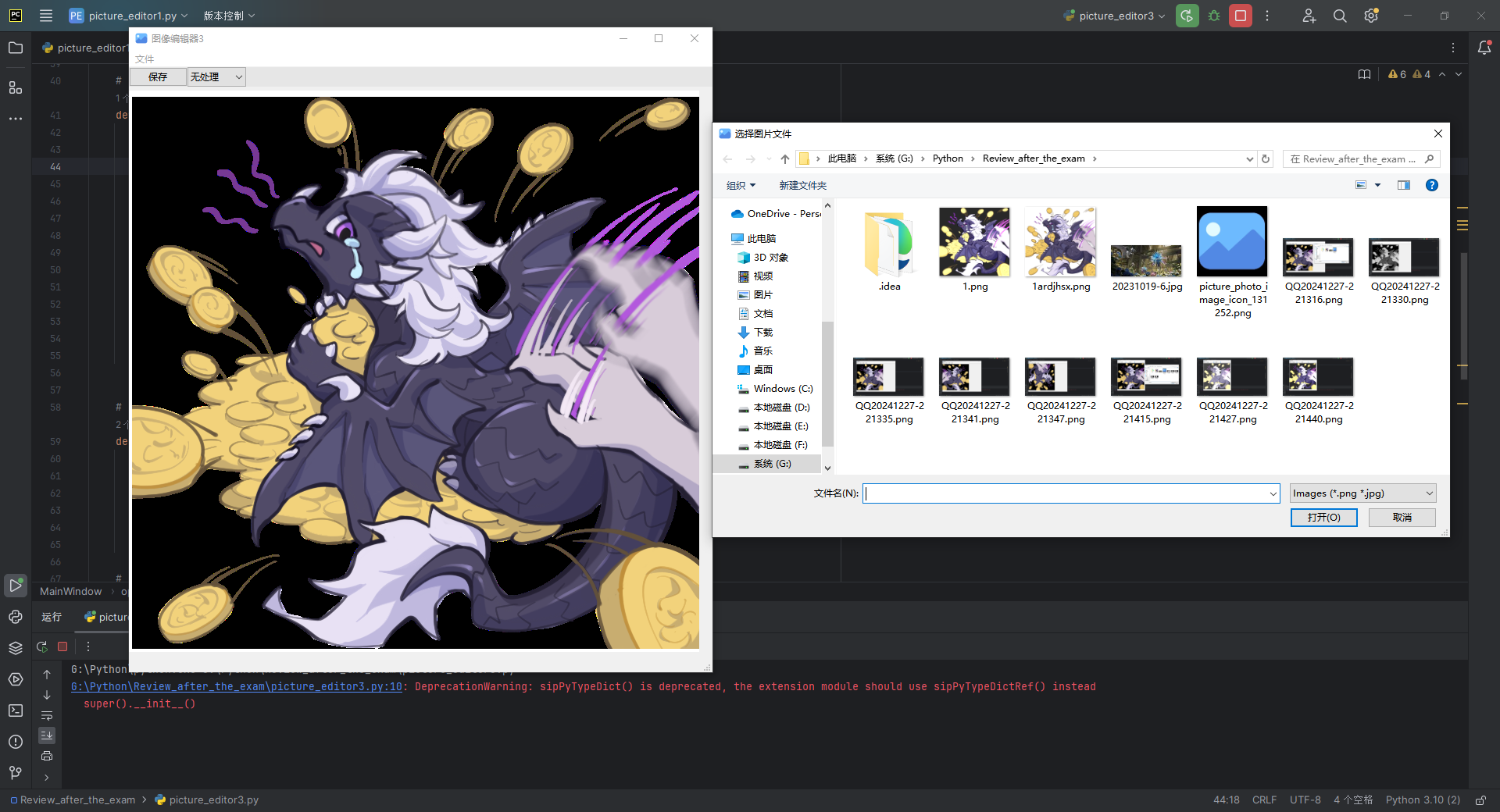Open the notifications bell

1484,48
